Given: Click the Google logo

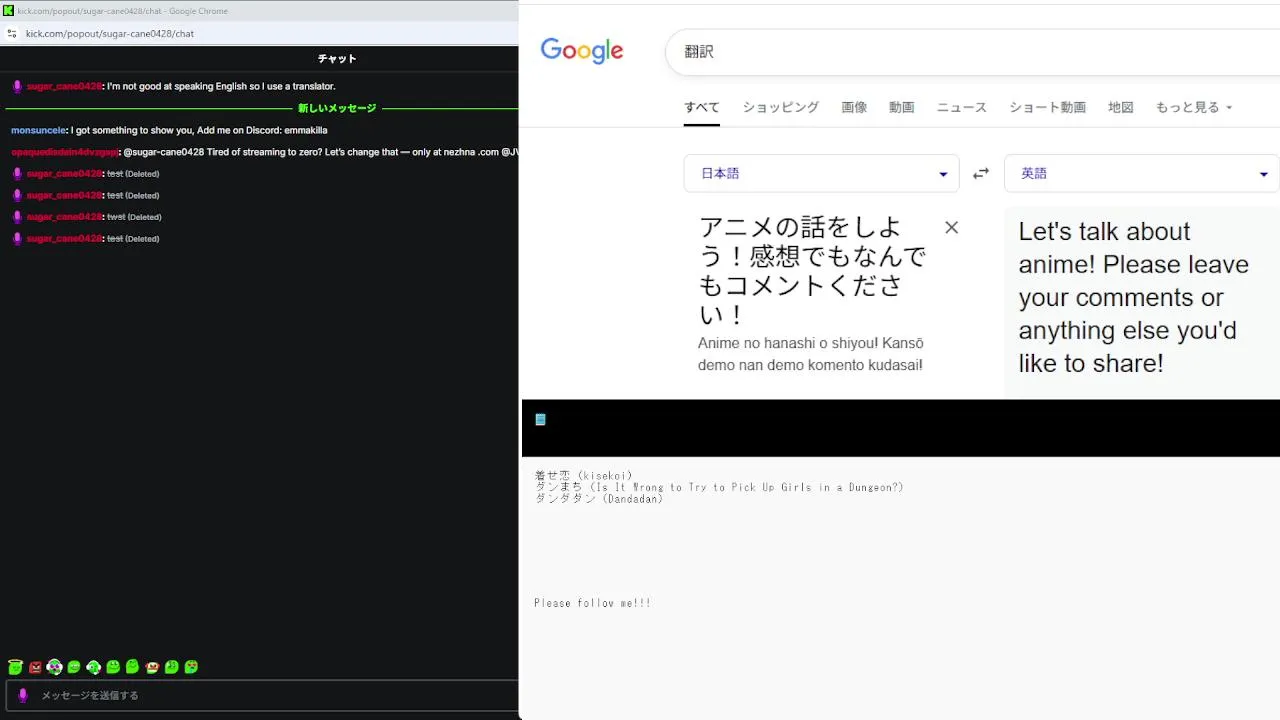Looking at the screenshot, I should [x=582, y=51].
